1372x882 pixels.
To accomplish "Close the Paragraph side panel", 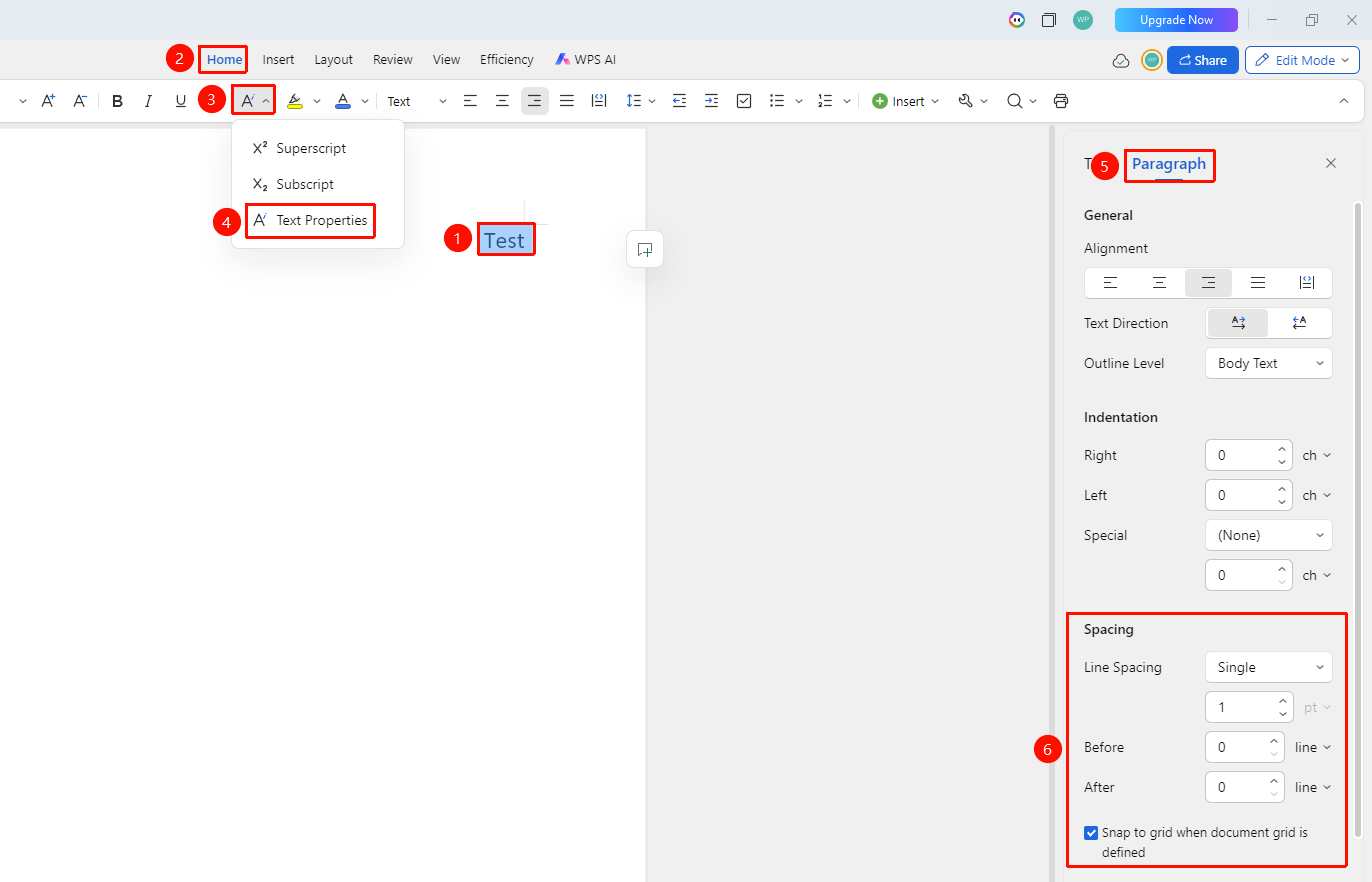I will [1331, 163].
